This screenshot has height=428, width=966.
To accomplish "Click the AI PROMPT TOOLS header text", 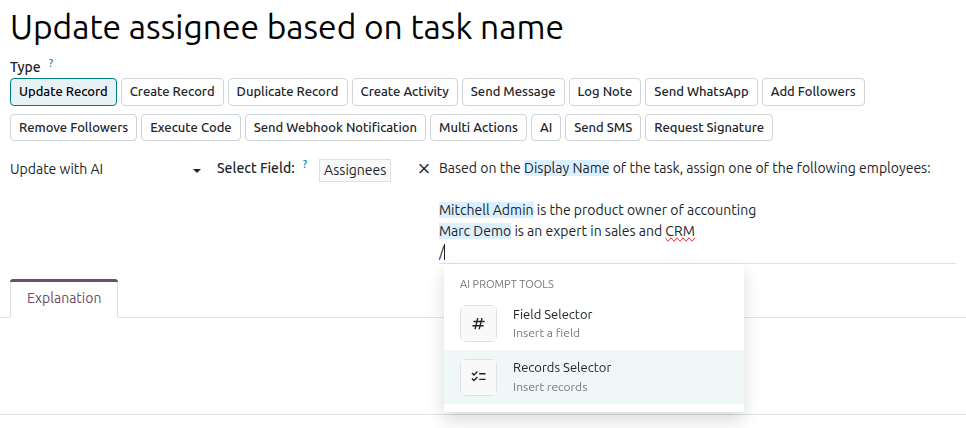I will [506, 284].
